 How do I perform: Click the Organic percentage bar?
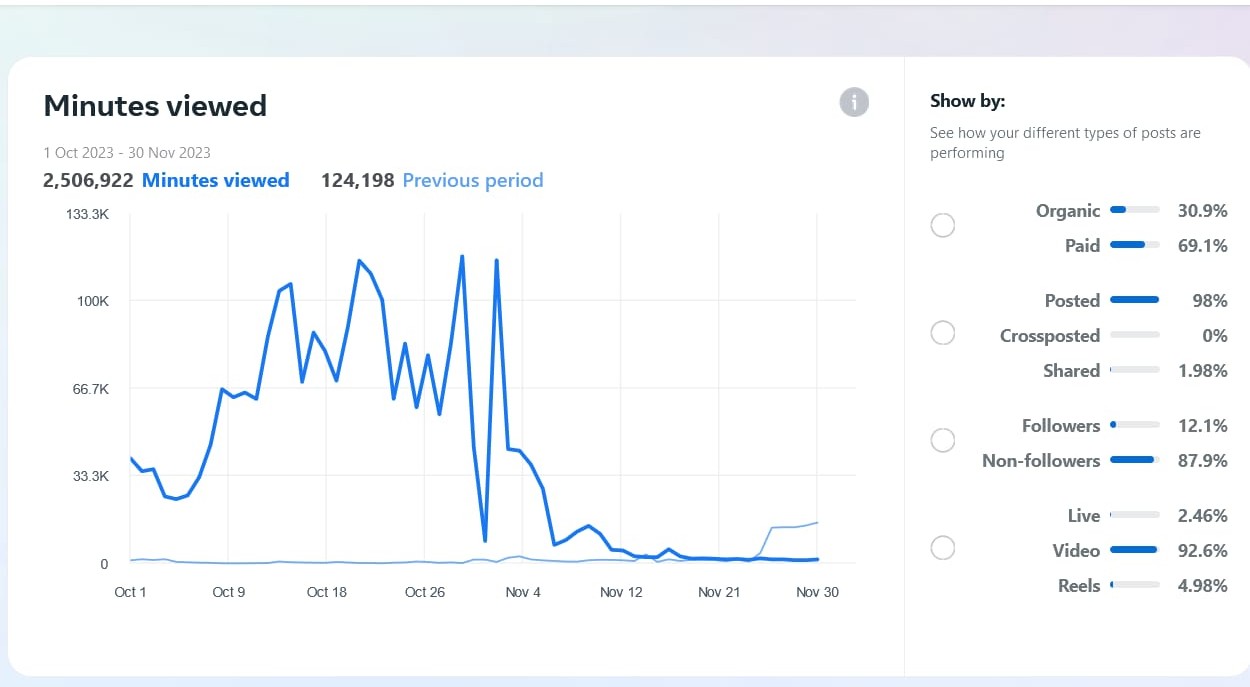1134,210
